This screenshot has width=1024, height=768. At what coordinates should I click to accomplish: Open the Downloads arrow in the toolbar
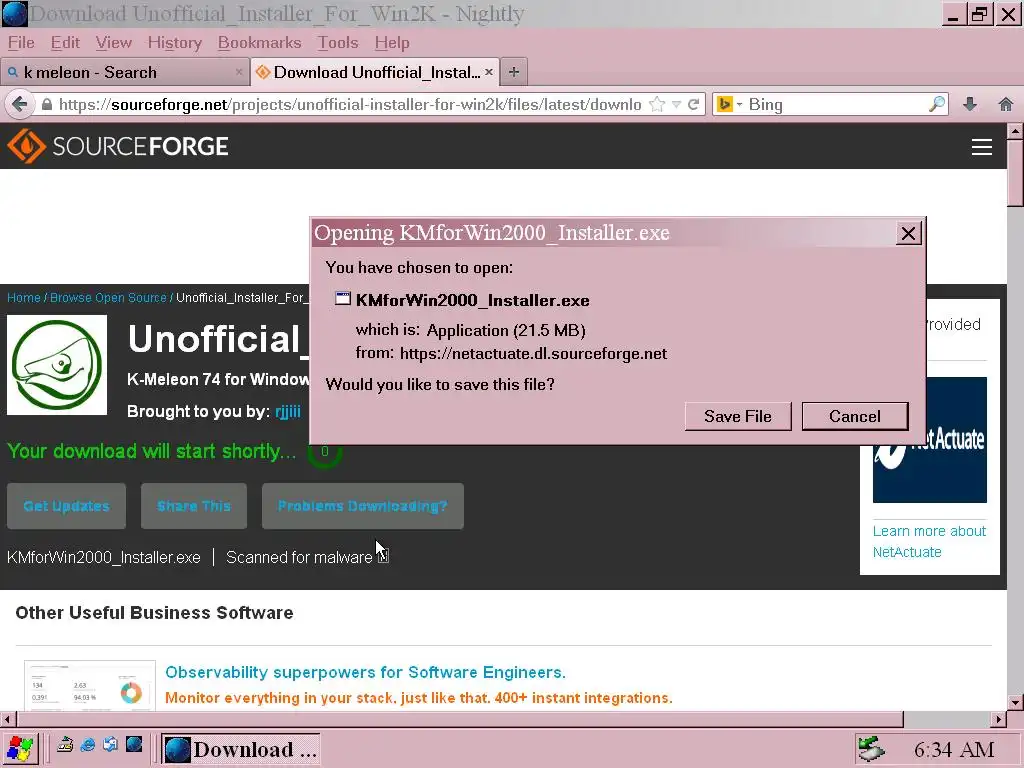pyautogui.click(x=970, y=104)
